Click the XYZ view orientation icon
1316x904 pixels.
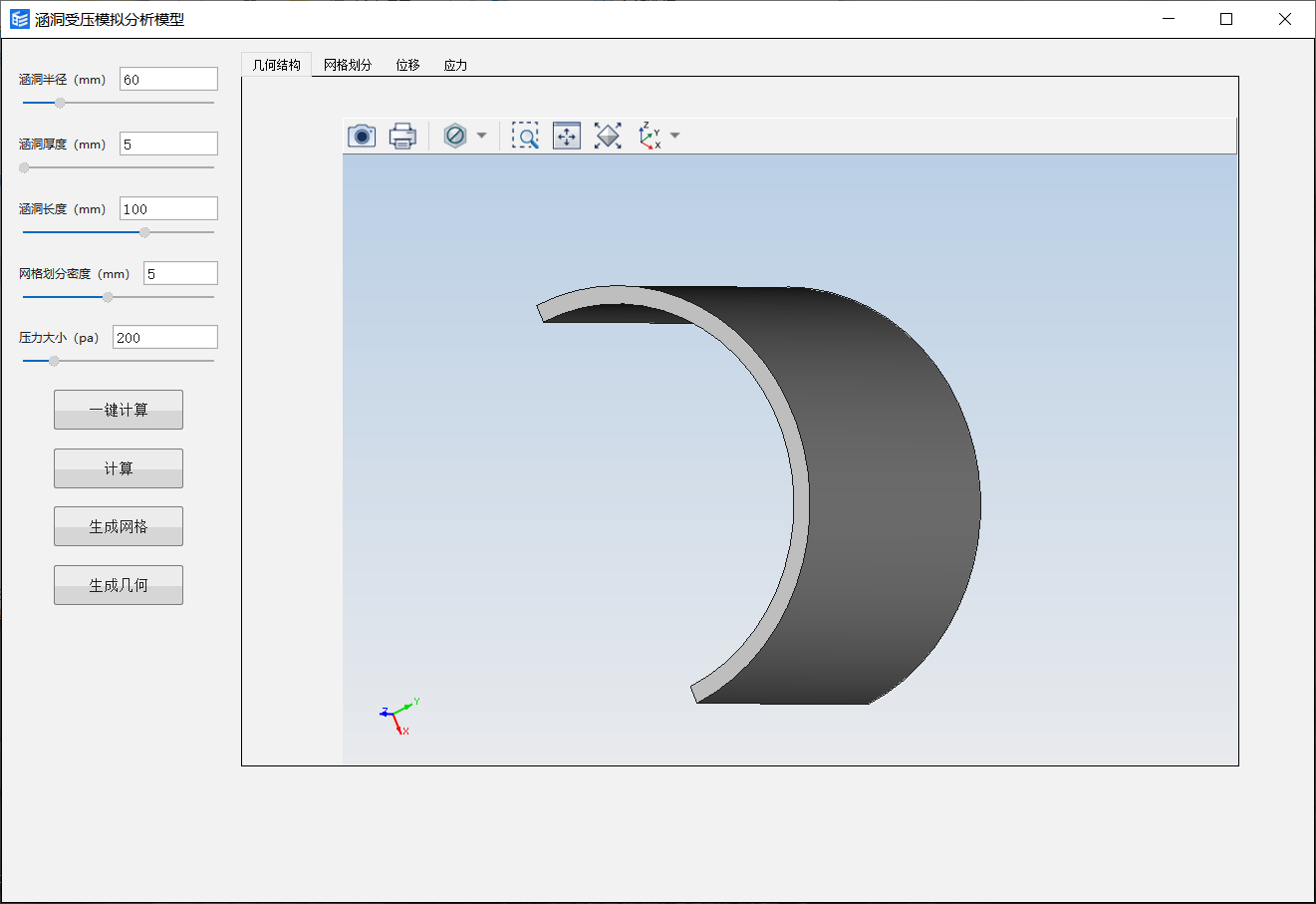[x=651, y=136]
